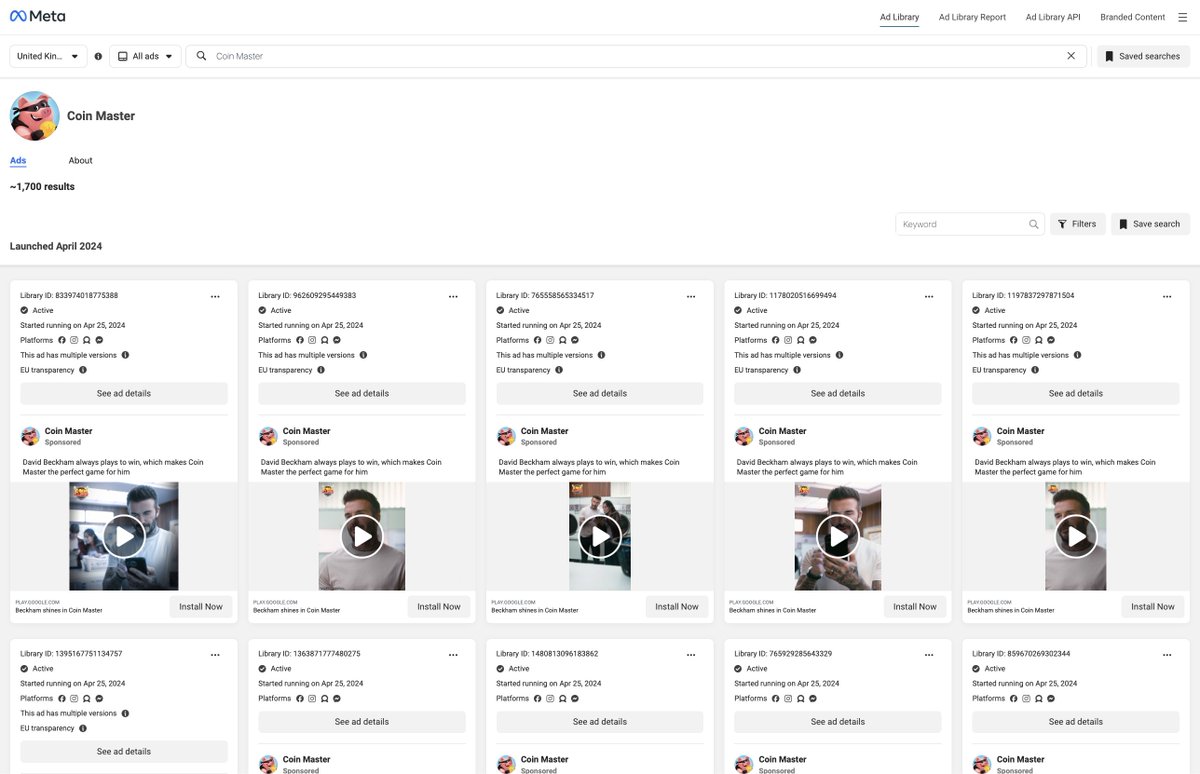Click Install Now on ad 962609295449383
The width and height of the screenshot is (1200, 774).
(x=439, y=607)
